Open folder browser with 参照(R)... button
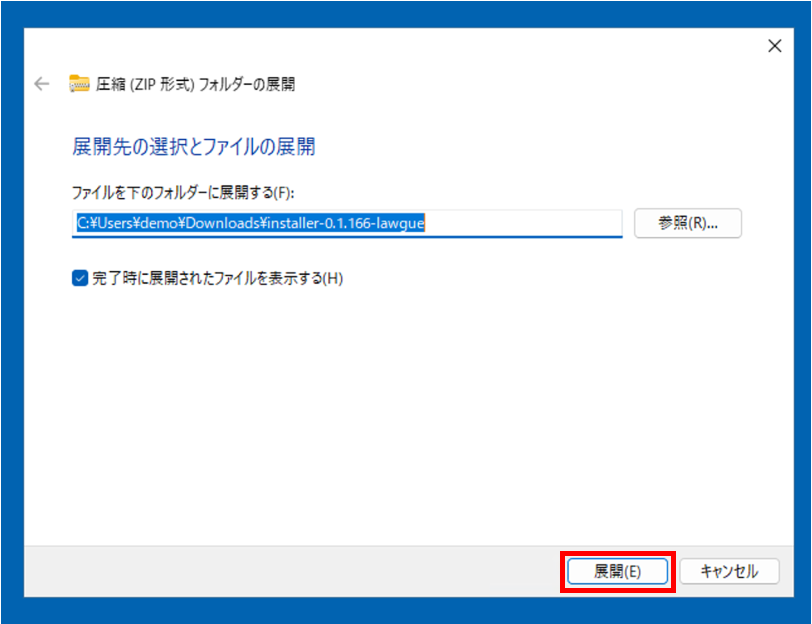The height and width of the screenshot is (624, 812). pyautogui.click(x=688, y=223)
